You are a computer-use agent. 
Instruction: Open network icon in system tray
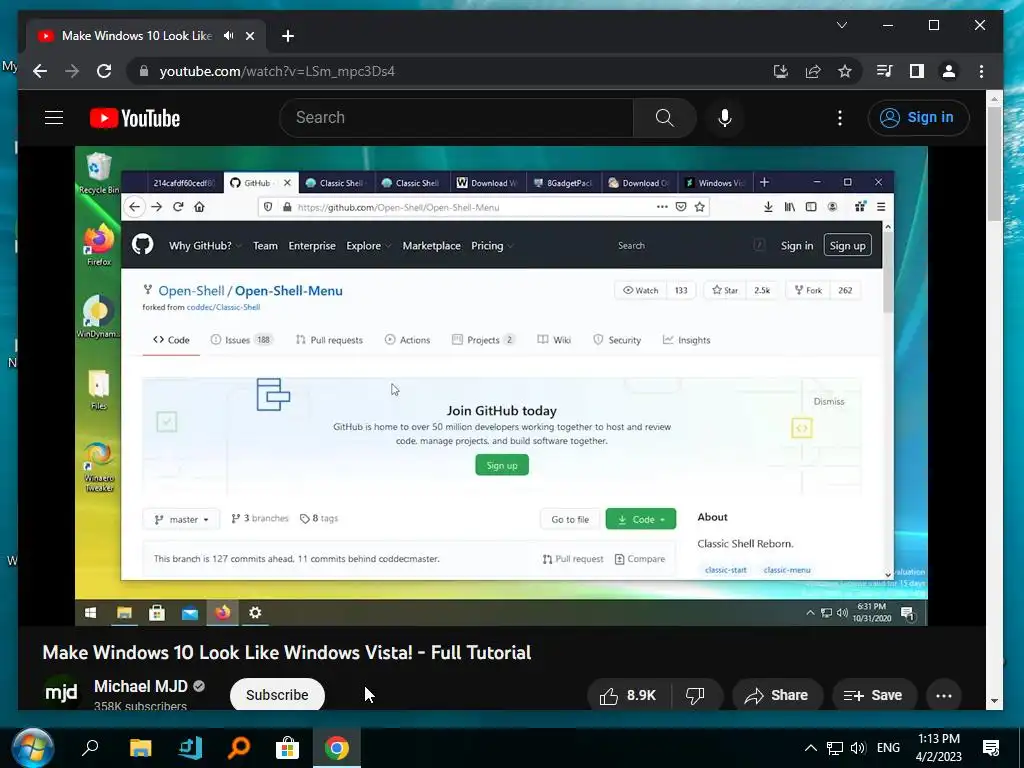click(835, 748)
